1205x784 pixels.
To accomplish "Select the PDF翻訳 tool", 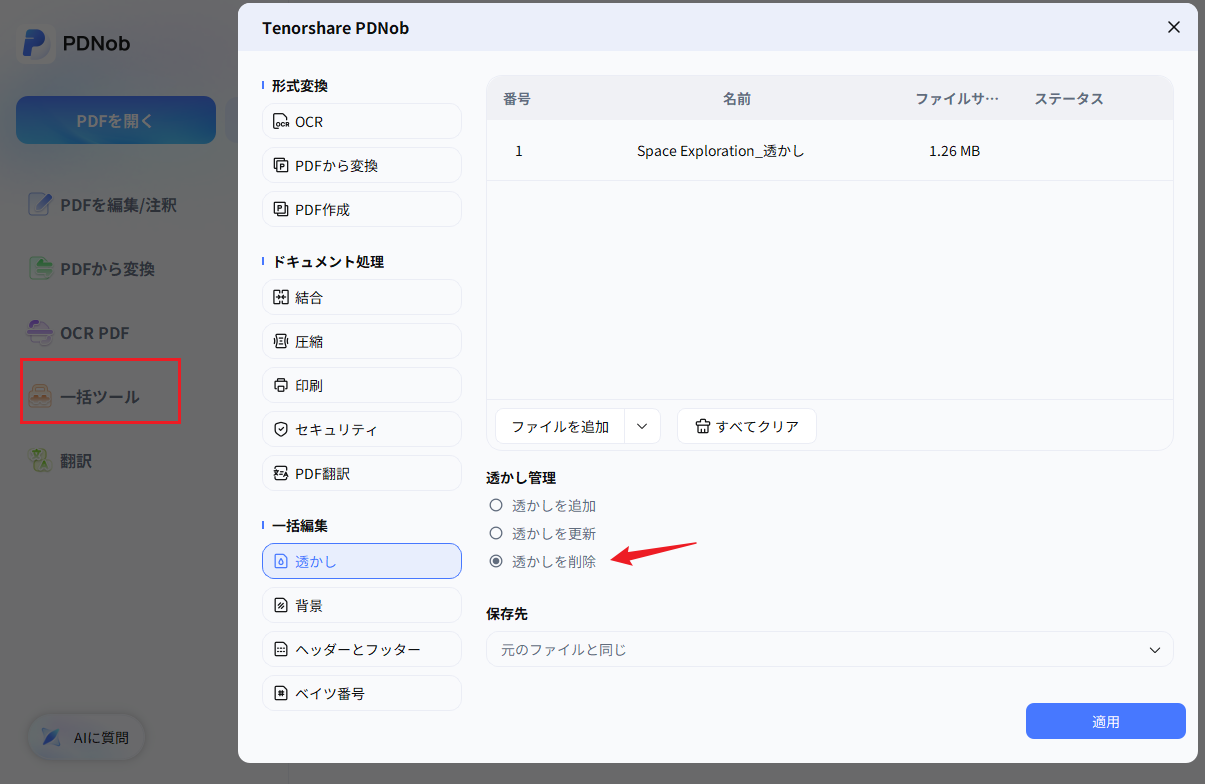I will [x=362, y=473].
